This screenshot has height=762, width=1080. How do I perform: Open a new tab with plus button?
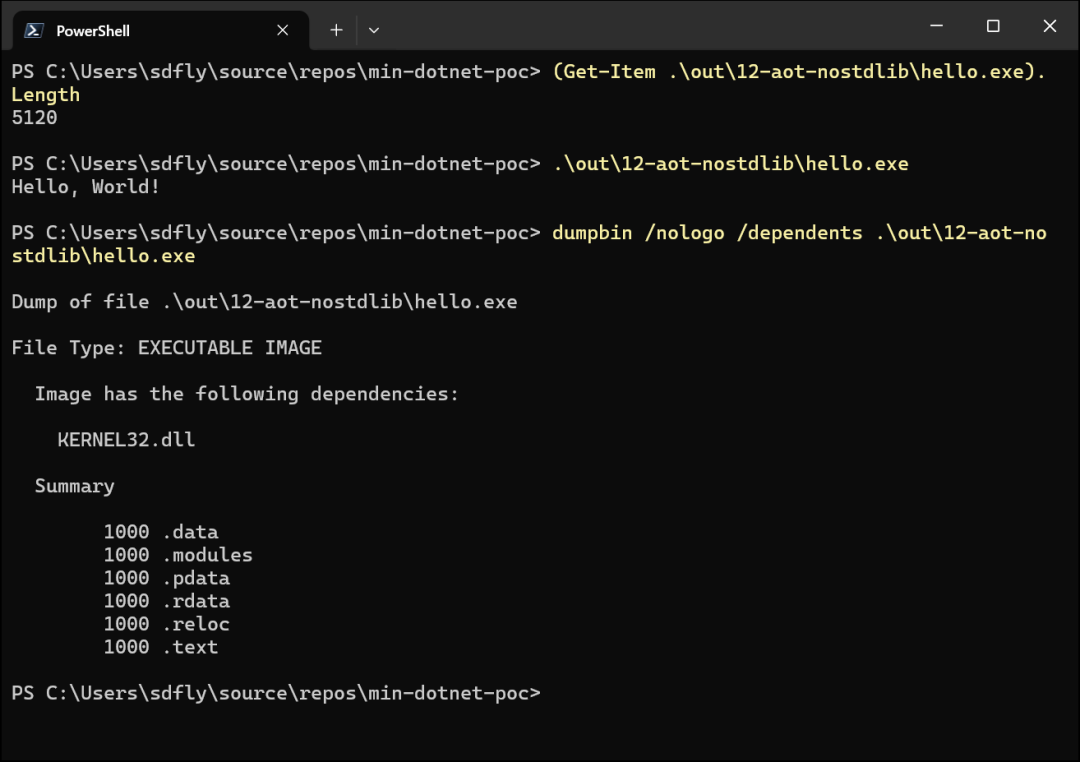(x=336, y=30)
